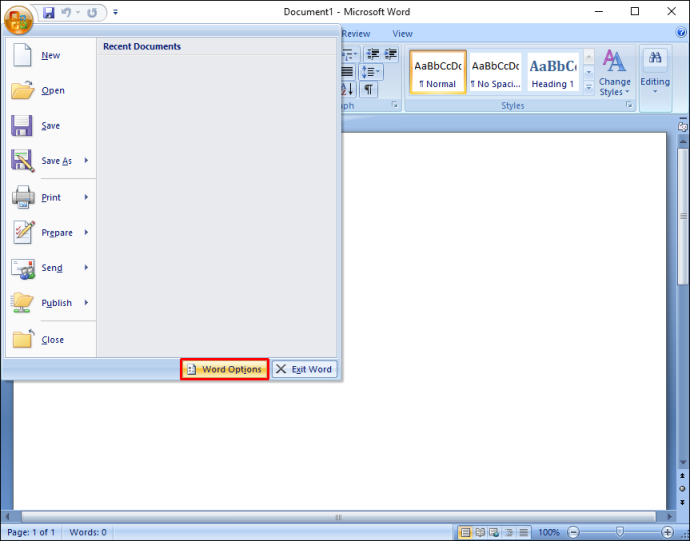
Task: Click the round Office button
Action: [x=19, y=20]
